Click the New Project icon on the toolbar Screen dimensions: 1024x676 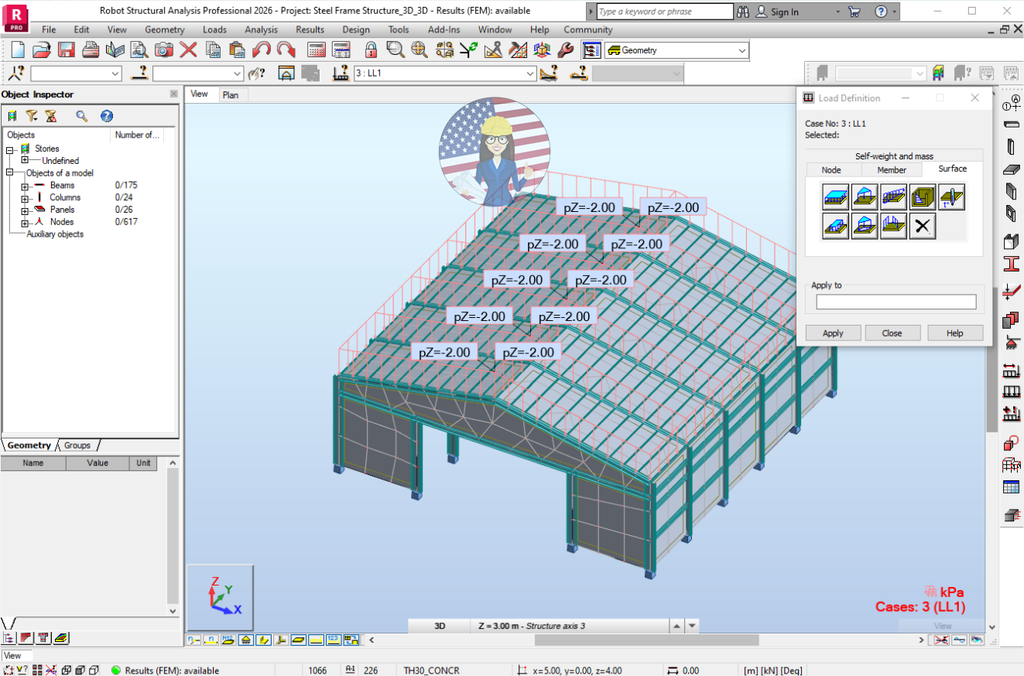[x=20, y=50]
